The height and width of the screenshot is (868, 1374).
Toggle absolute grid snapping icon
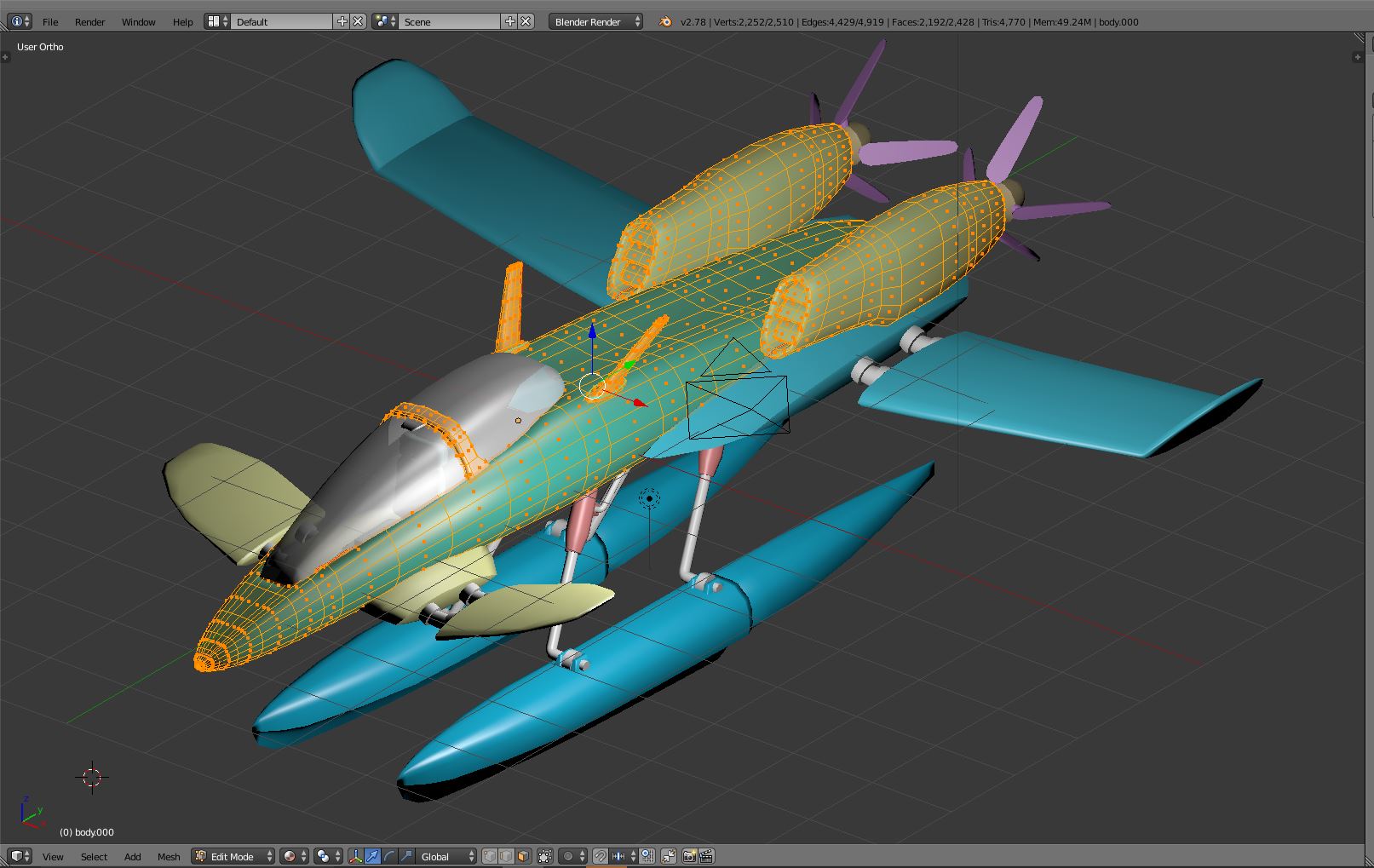(647, 856)
